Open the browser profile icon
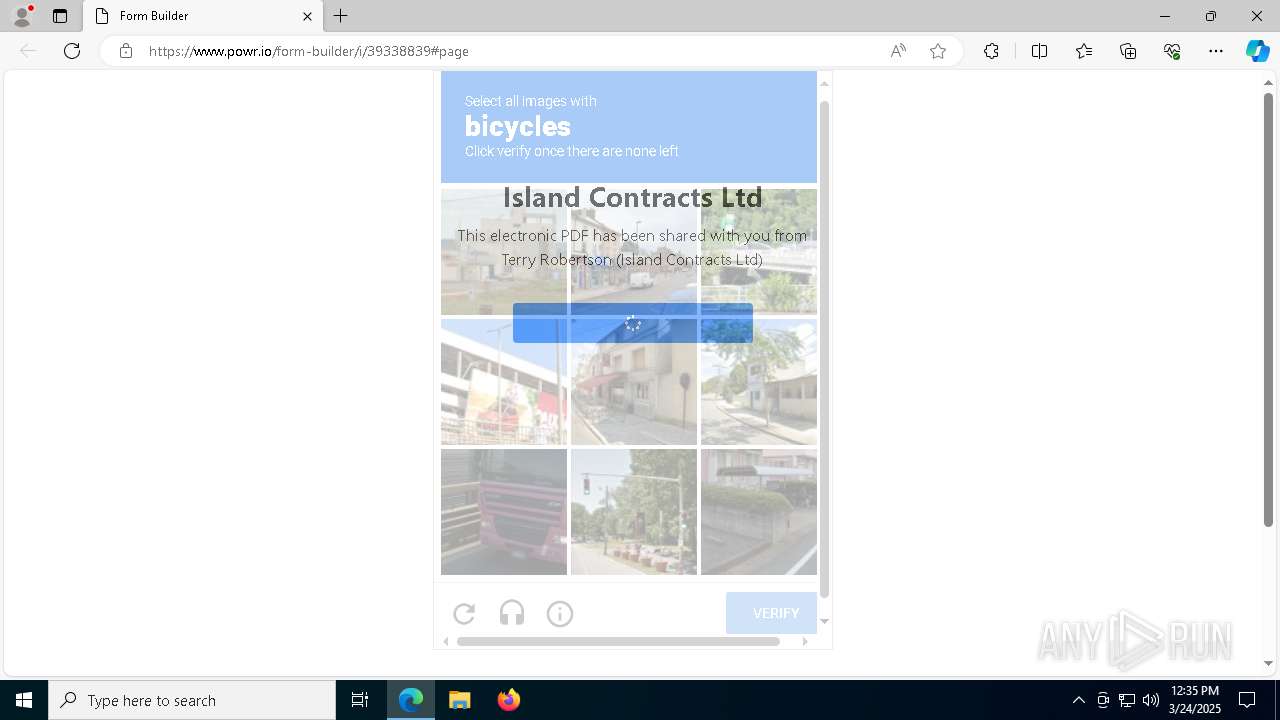 coord(22,16)
